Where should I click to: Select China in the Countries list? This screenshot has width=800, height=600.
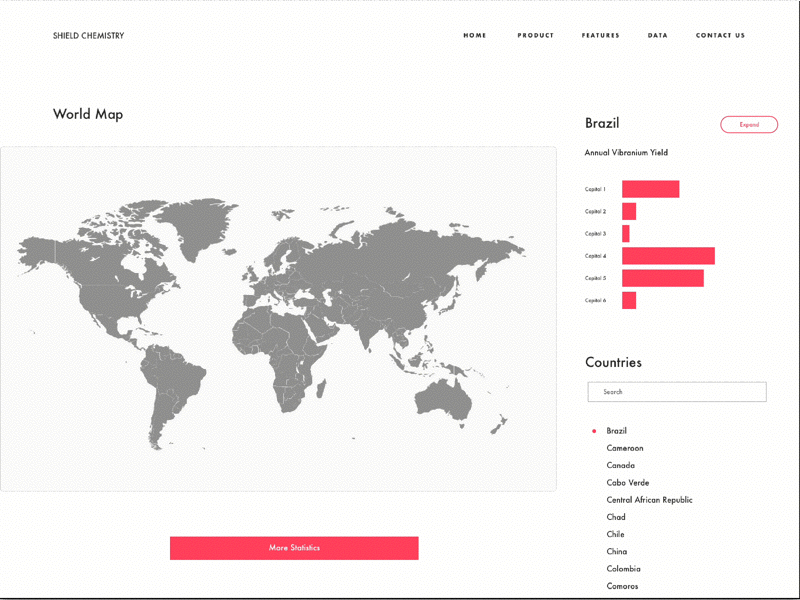tap(616, 551)
